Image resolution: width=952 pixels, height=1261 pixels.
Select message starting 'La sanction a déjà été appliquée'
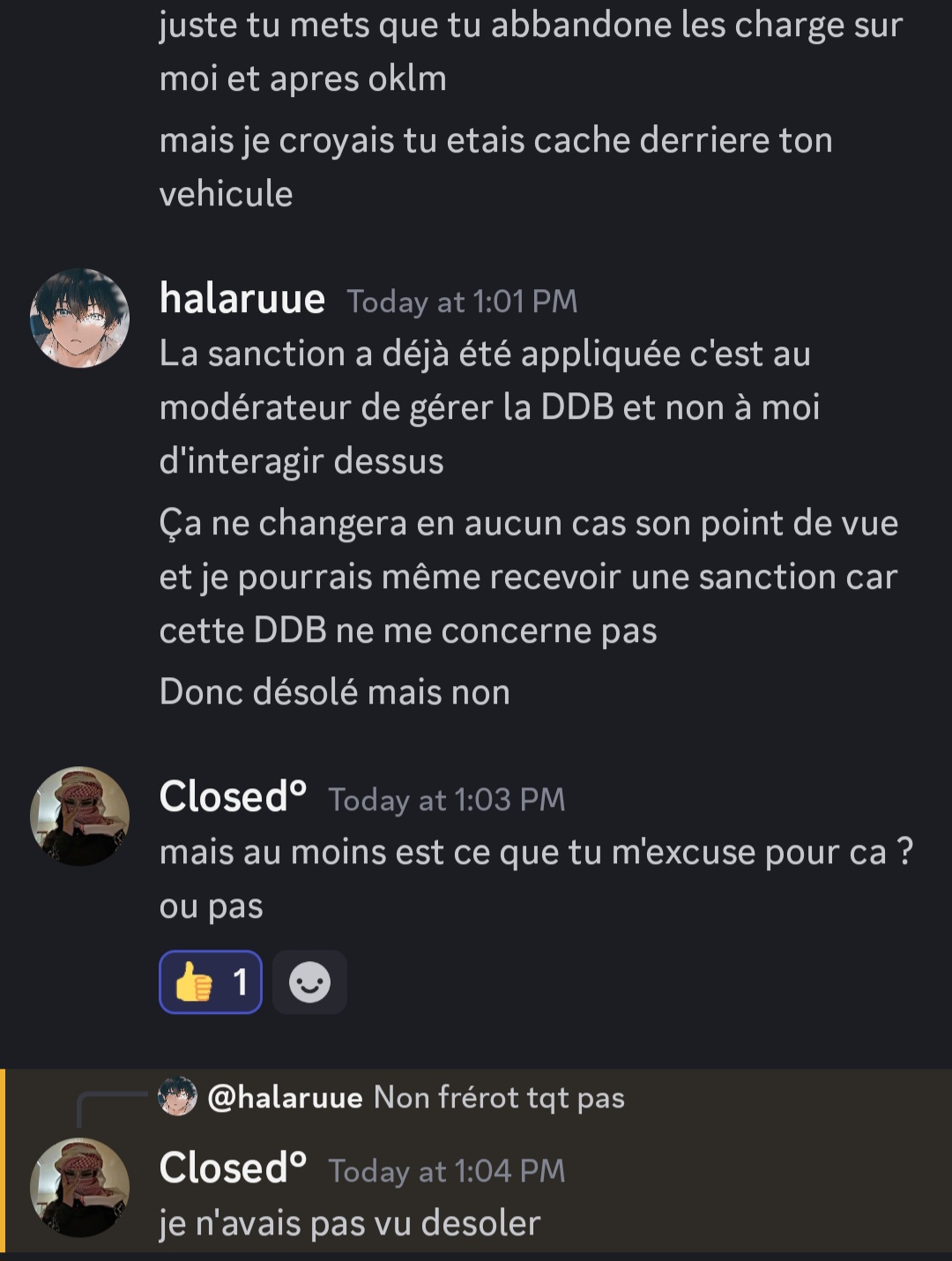490,407
